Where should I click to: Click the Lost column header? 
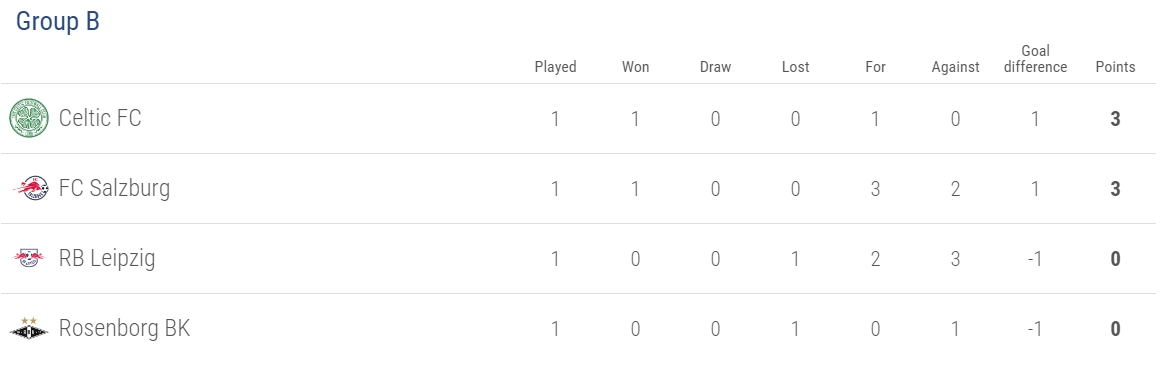click(x=796, y=67)
